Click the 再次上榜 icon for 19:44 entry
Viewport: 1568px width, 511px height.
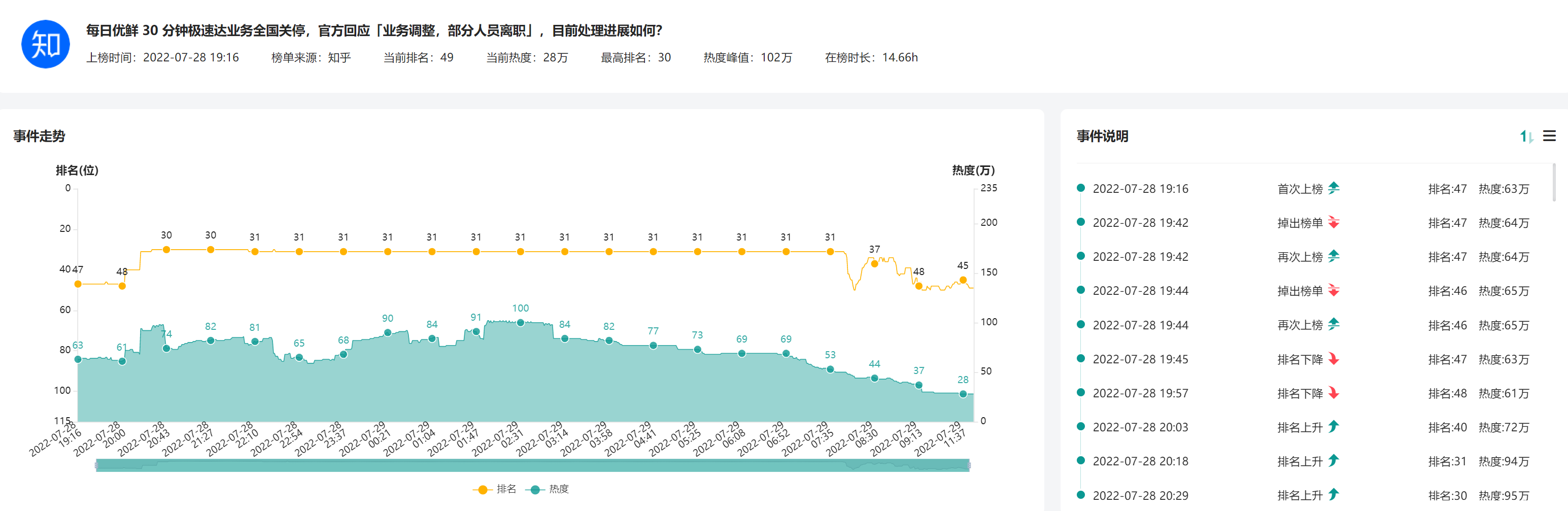point(1334,325)
